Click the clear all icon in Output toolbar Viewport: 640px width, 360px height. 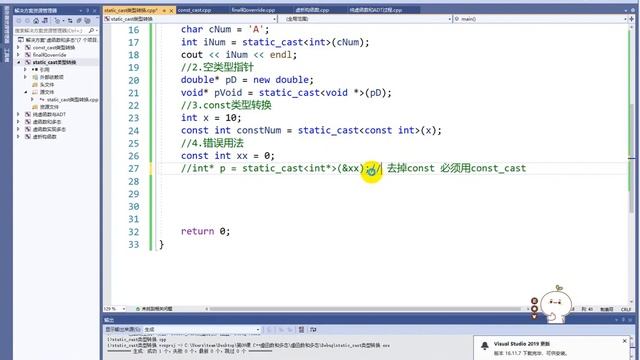pos(301,329)
